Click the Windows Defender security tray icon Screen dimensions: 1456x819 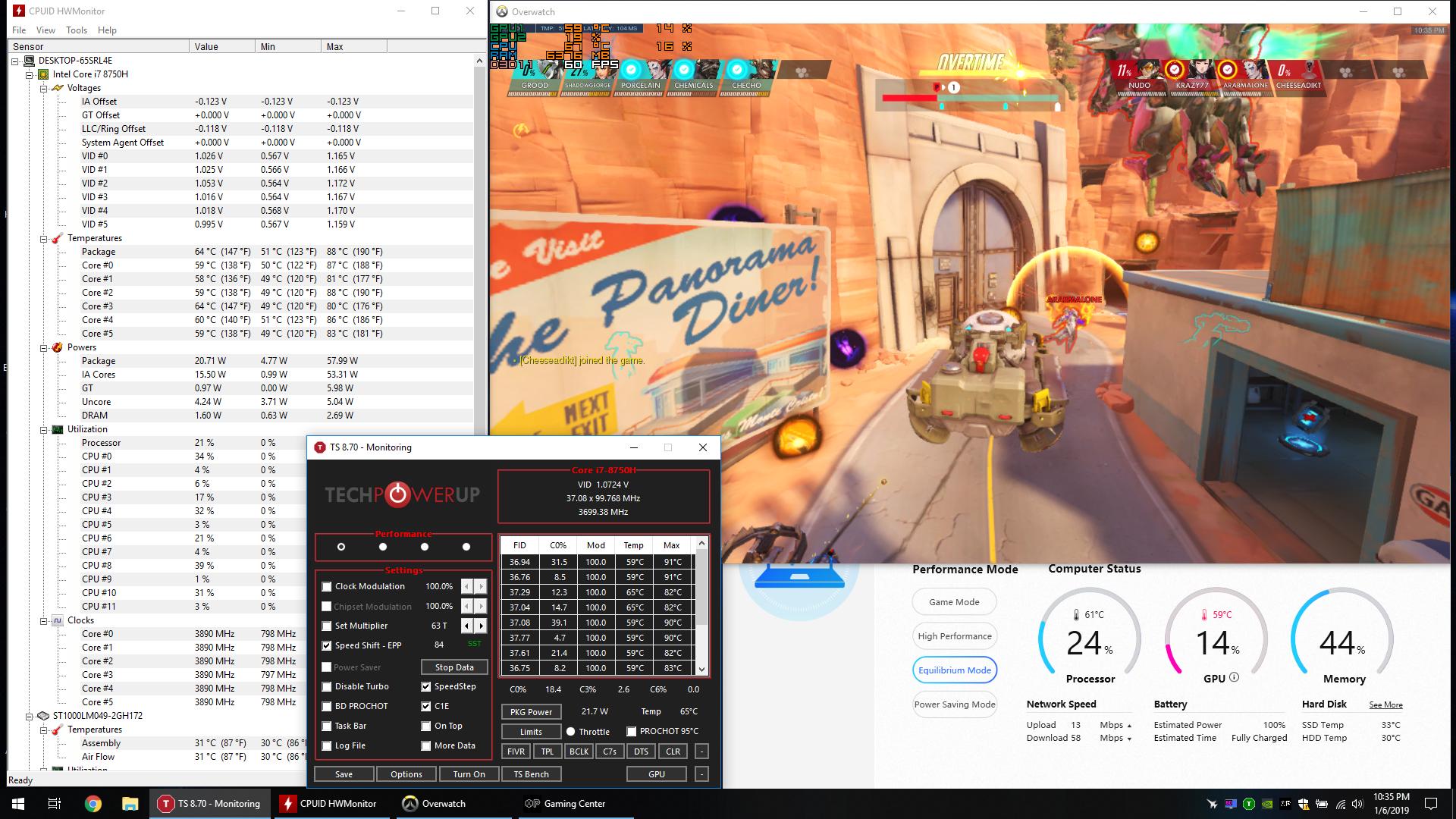[x=1304, y=804]
